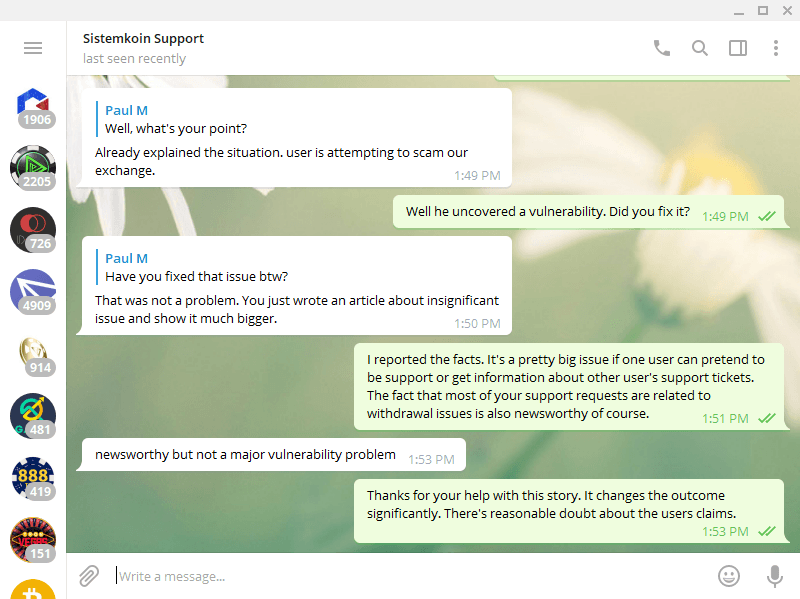Search messages in this chat

(x=700, y=48)
